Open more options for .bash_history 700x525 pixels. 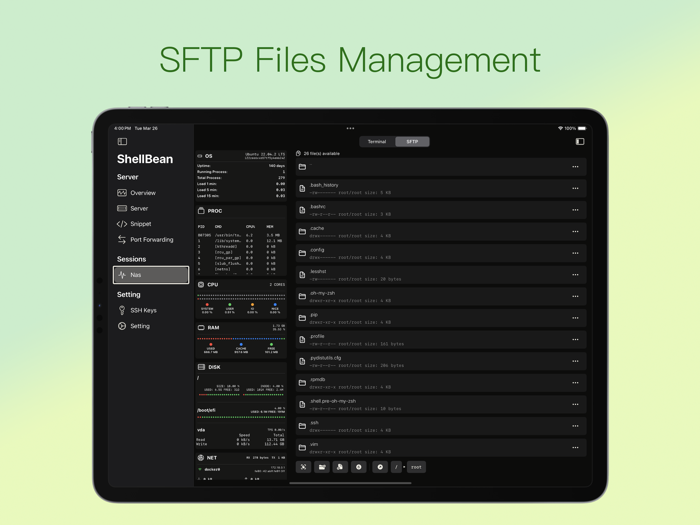[575, 188]
